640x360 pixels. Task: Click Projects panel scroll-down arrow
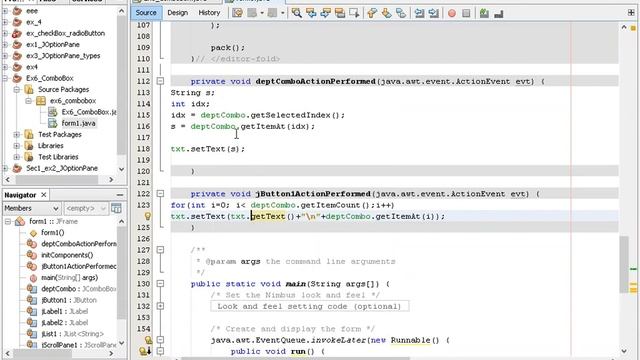coord(121,169)
